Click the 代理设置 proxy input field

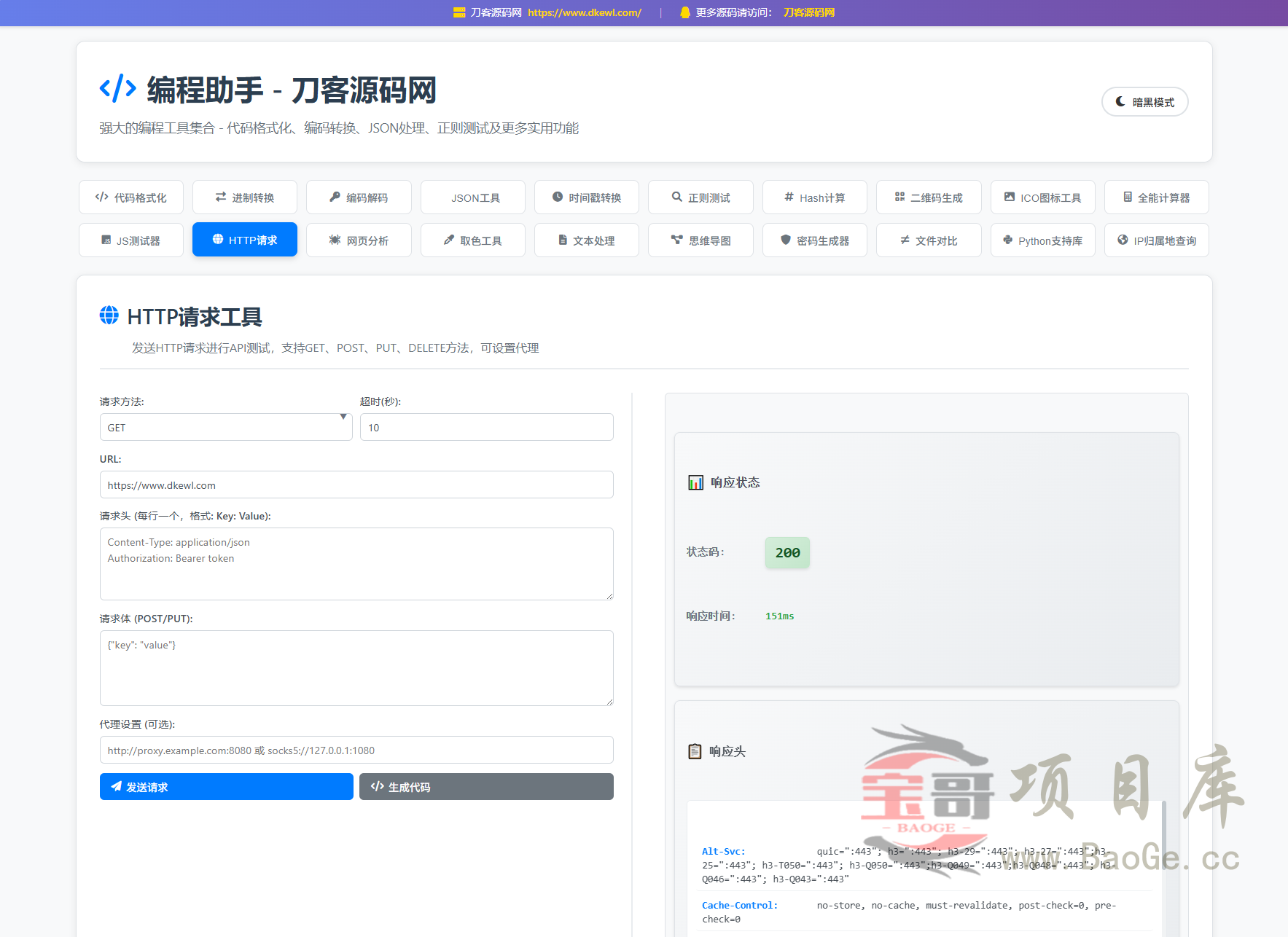pyautogui.click(x=356, y=750)
